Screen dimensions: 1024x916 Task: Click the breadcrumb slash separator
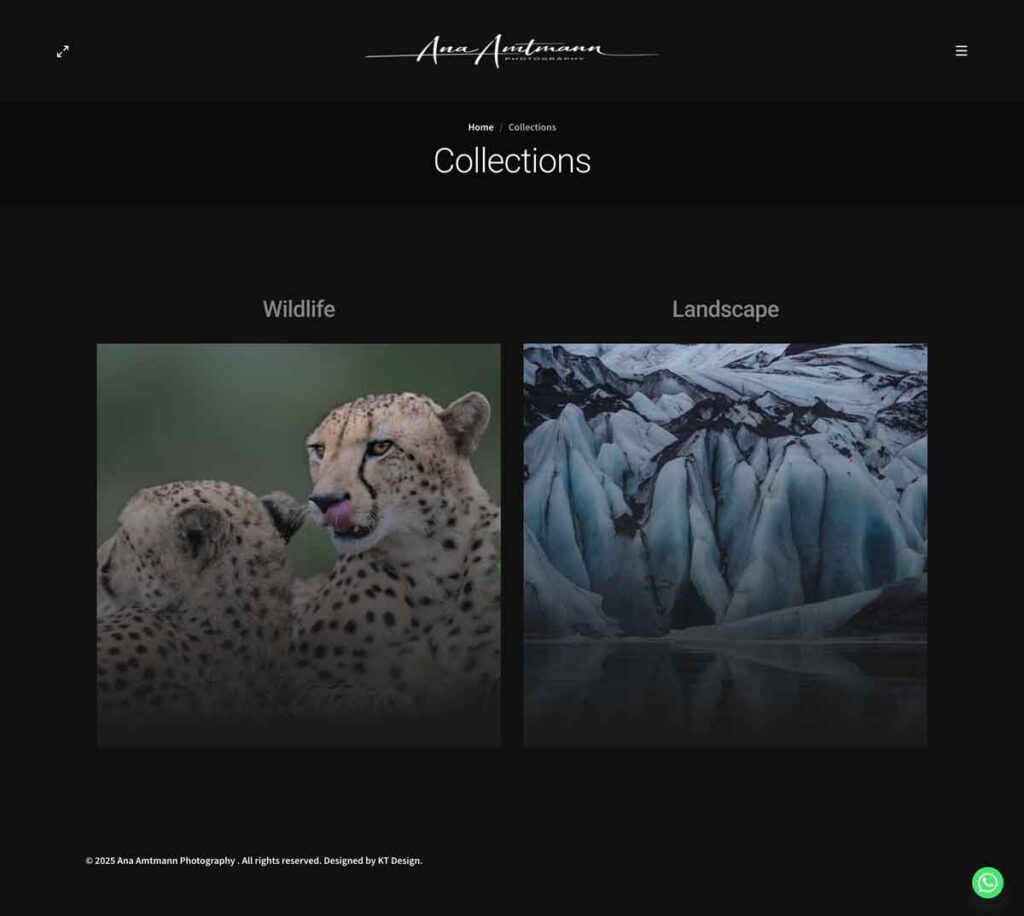coord(501,128)
